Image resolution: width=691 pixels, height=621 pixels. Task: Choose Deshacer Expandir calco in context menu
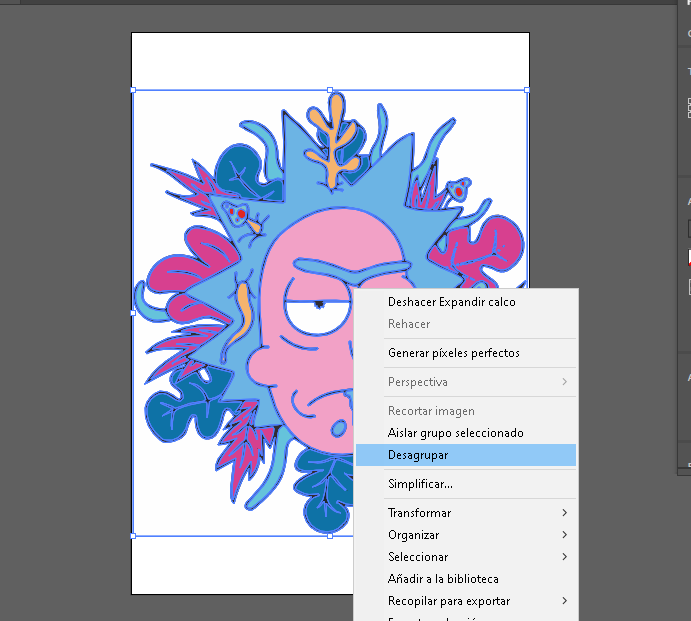(466, 302)
